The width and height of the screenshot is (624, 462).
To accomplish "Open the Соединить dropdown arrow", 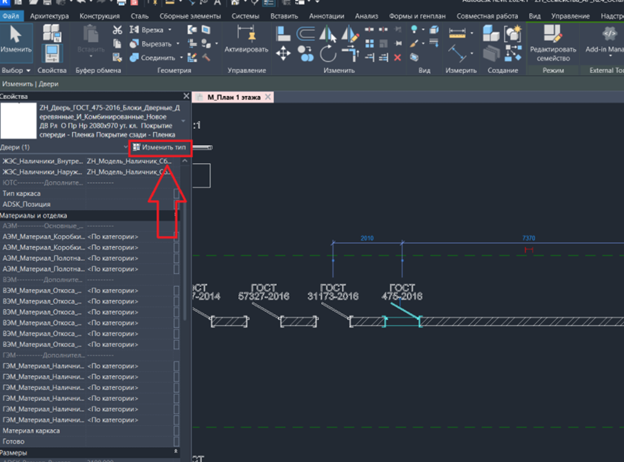I will pos(181,58).
